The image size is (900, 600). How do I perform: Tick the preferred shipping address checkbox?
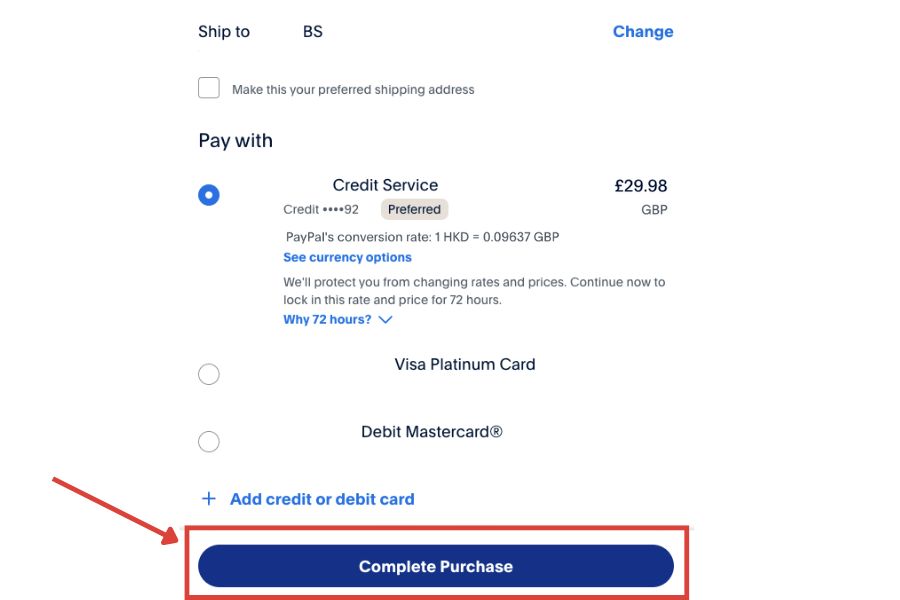(209, 88)
